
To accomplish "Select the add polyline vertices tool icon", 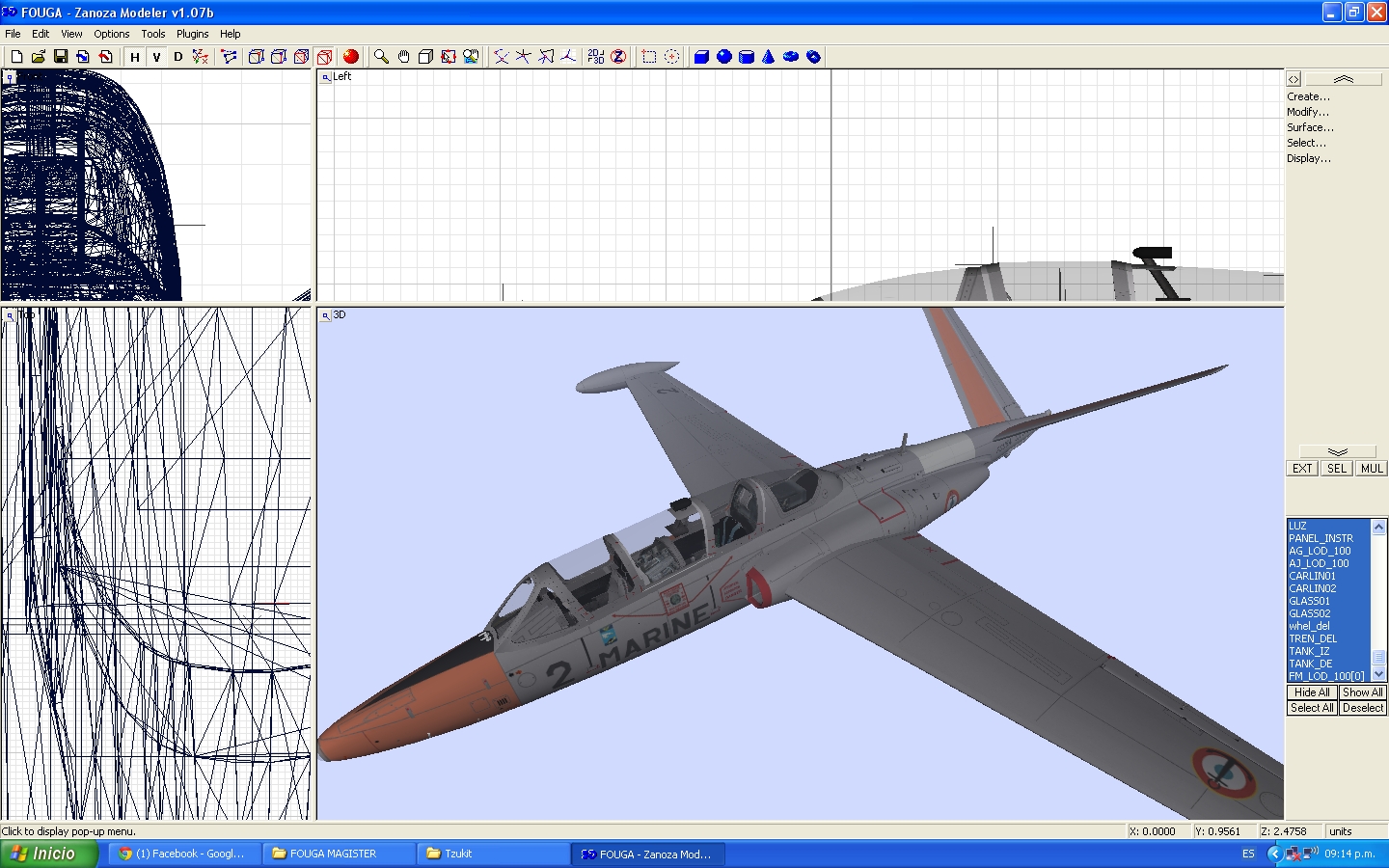I will coord(501,57).
